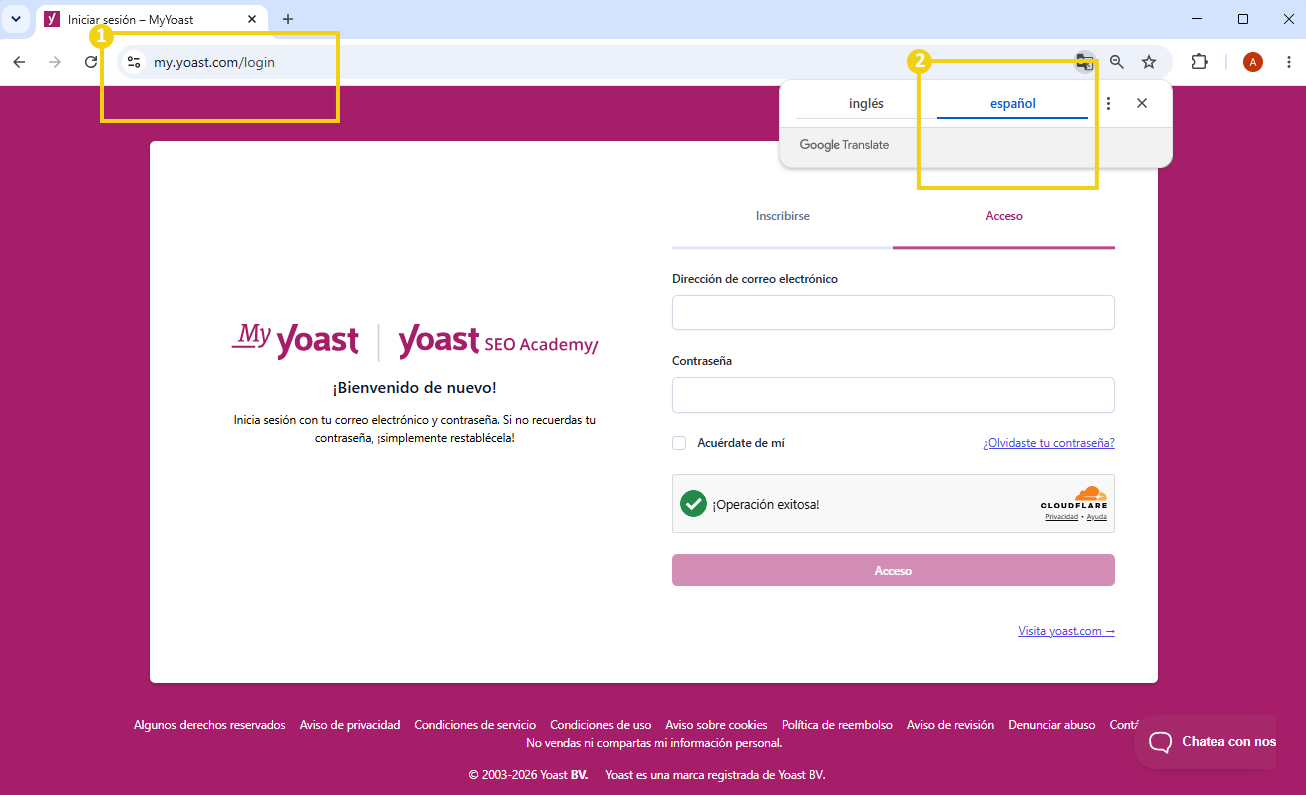The height and width of the screenshot is (795, 1306).
Task: Click the MyYoast logo
Action: pyautogui.click(x=295, y=340)
